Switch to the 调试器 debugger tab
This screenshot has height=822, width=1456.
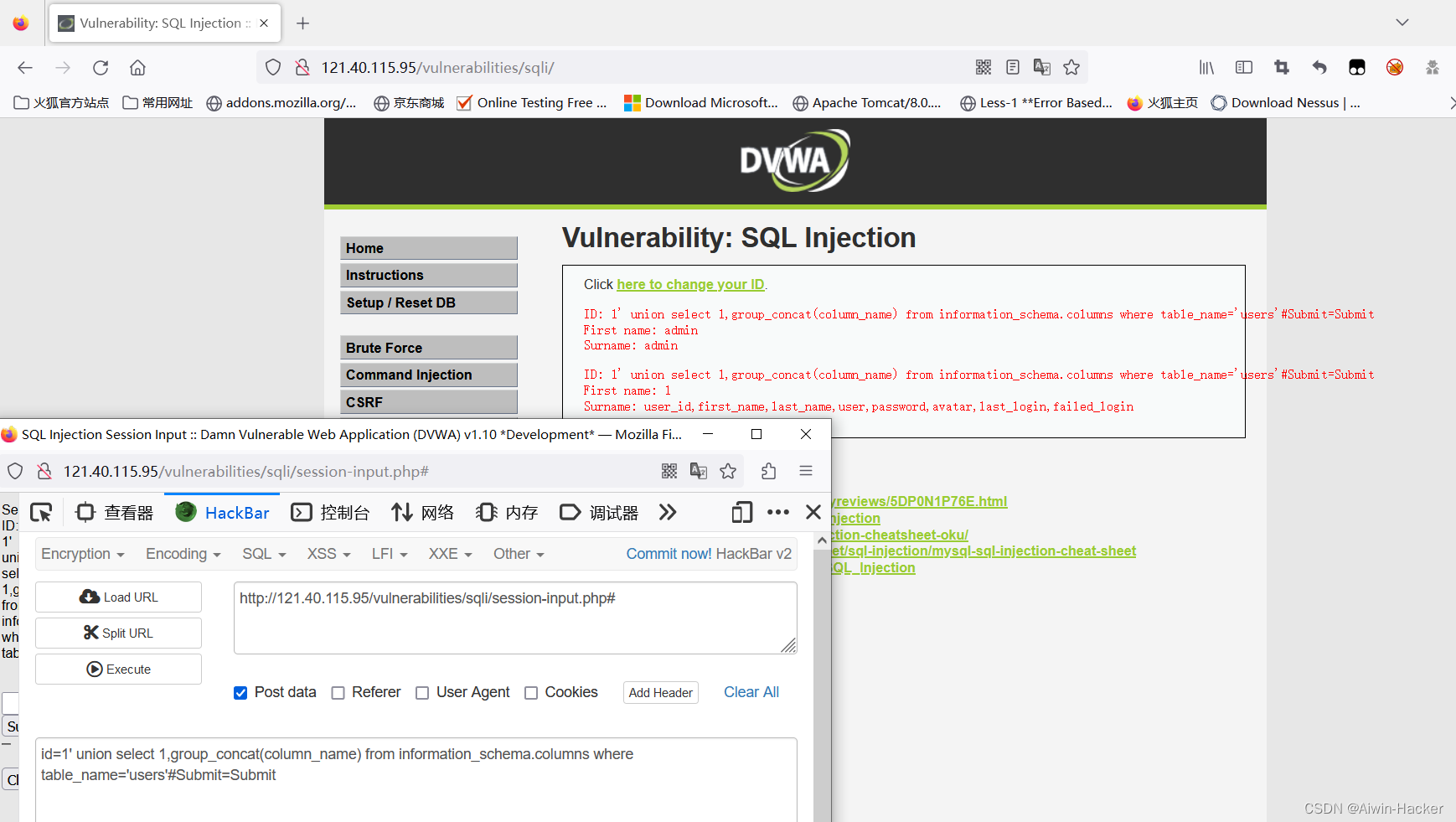(x=599, y=512)
